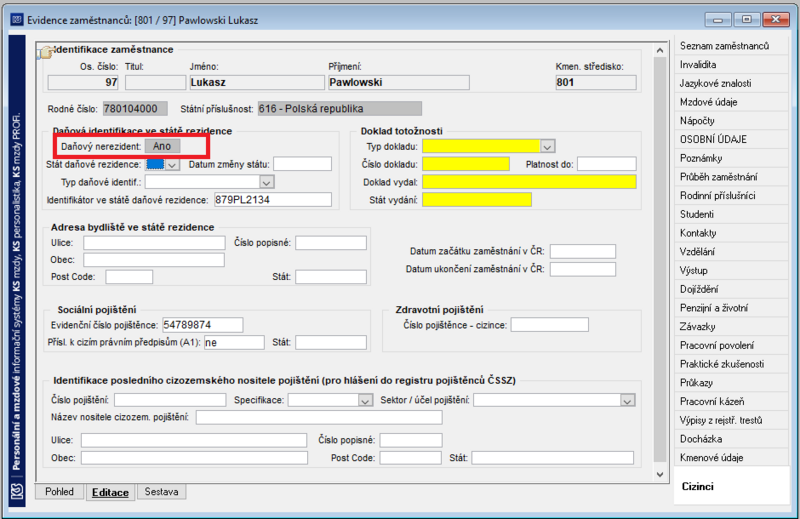Screen dimensions: 800x519
Task: Open Mzdové údaje section
Action: [731, 102]
